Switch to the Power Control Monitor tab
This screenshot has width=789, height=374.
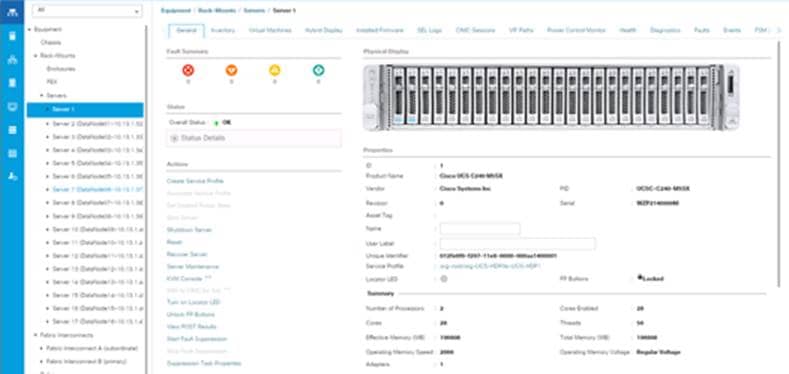pyautogui.click(x=576, y=31)
